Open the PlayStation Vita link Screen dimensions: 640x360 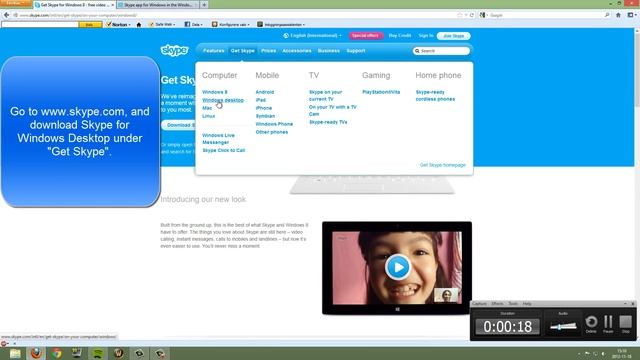381,92
